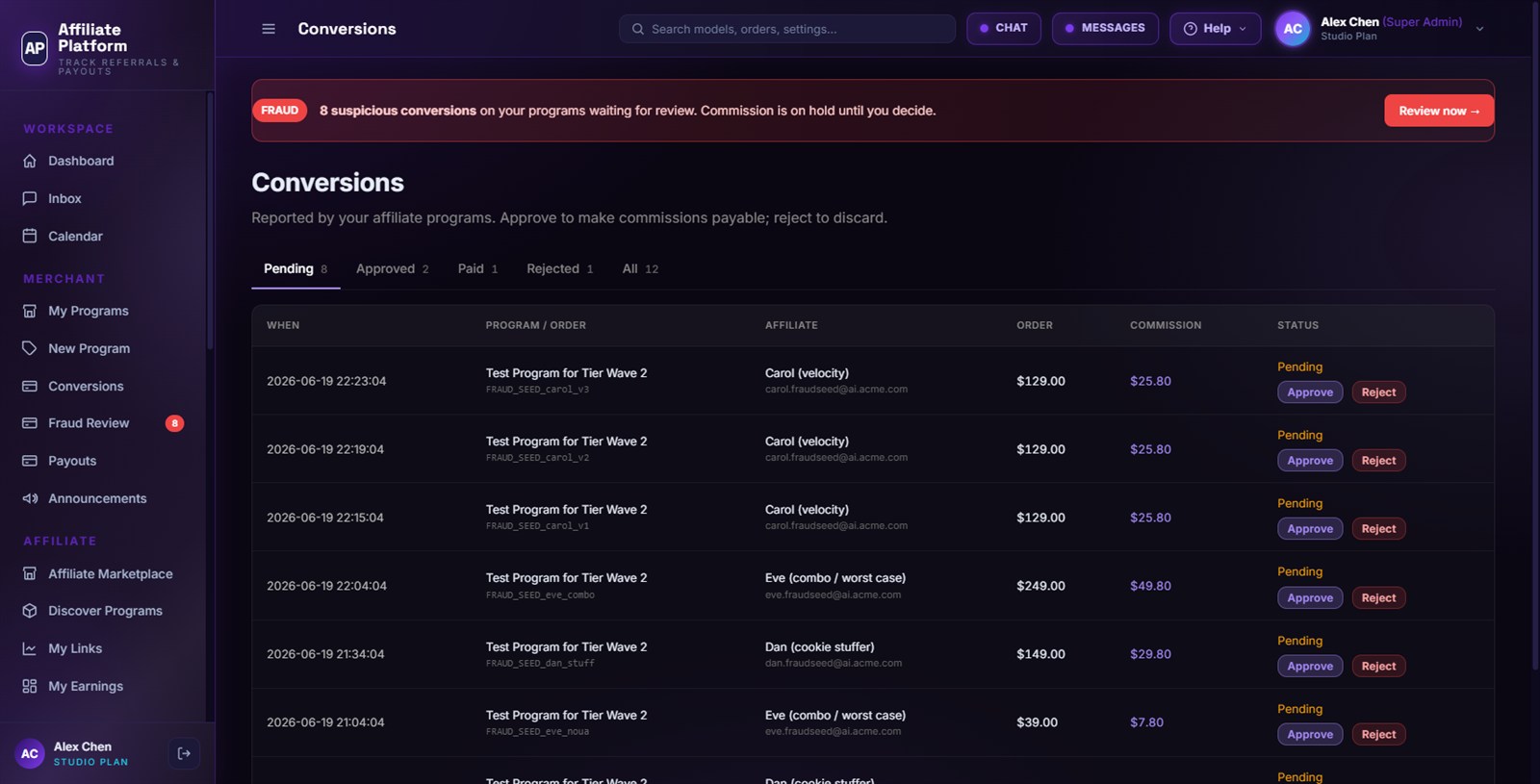Click the AC user avatar in header
The width and height of the screenshot is (1540, 784).
click(x=1293, y=29)
